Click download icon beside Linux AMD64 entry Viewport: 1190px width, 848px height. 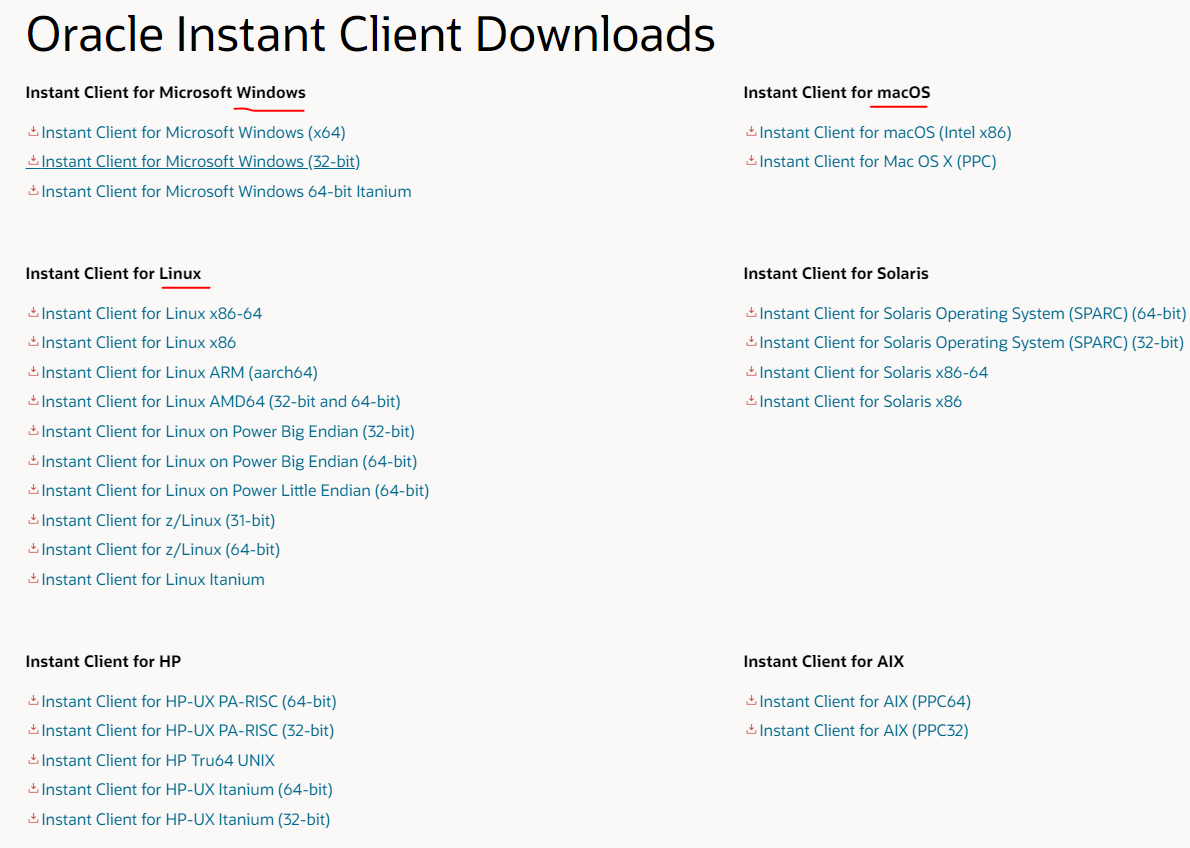pyautogui.click(x=33, y=400)
